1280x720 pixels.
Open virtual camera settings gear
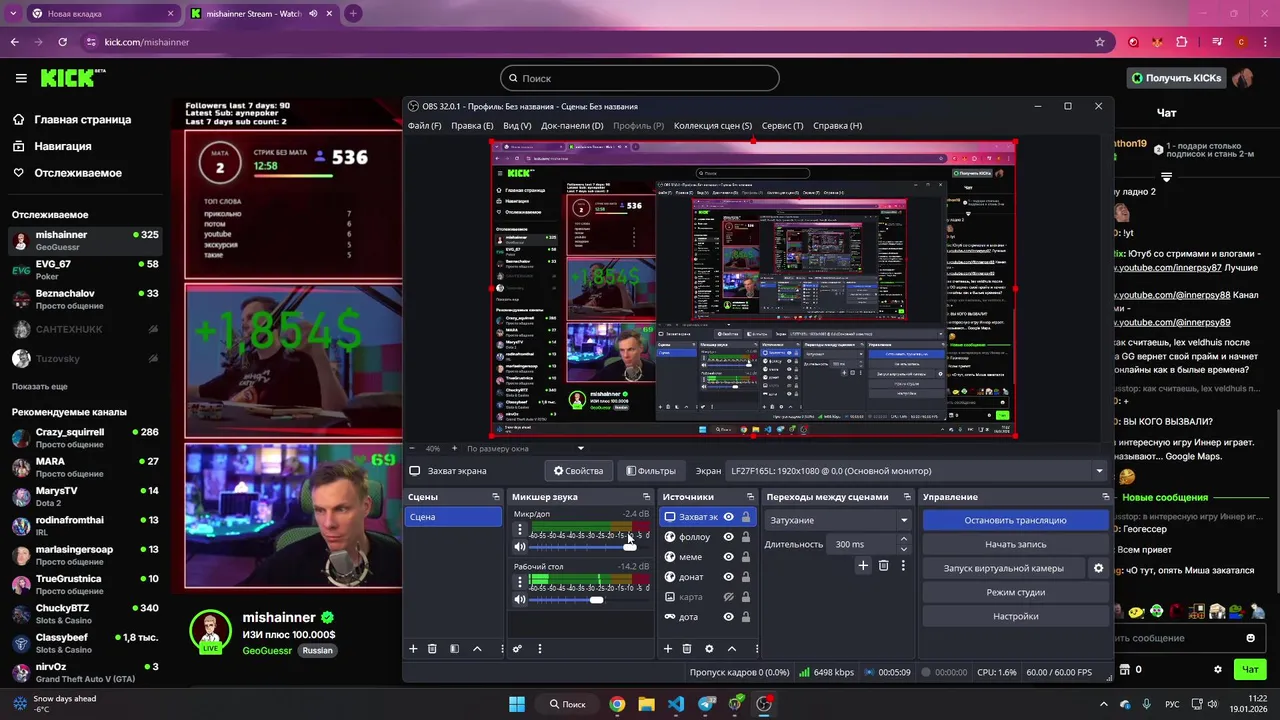pos(1098,568)
